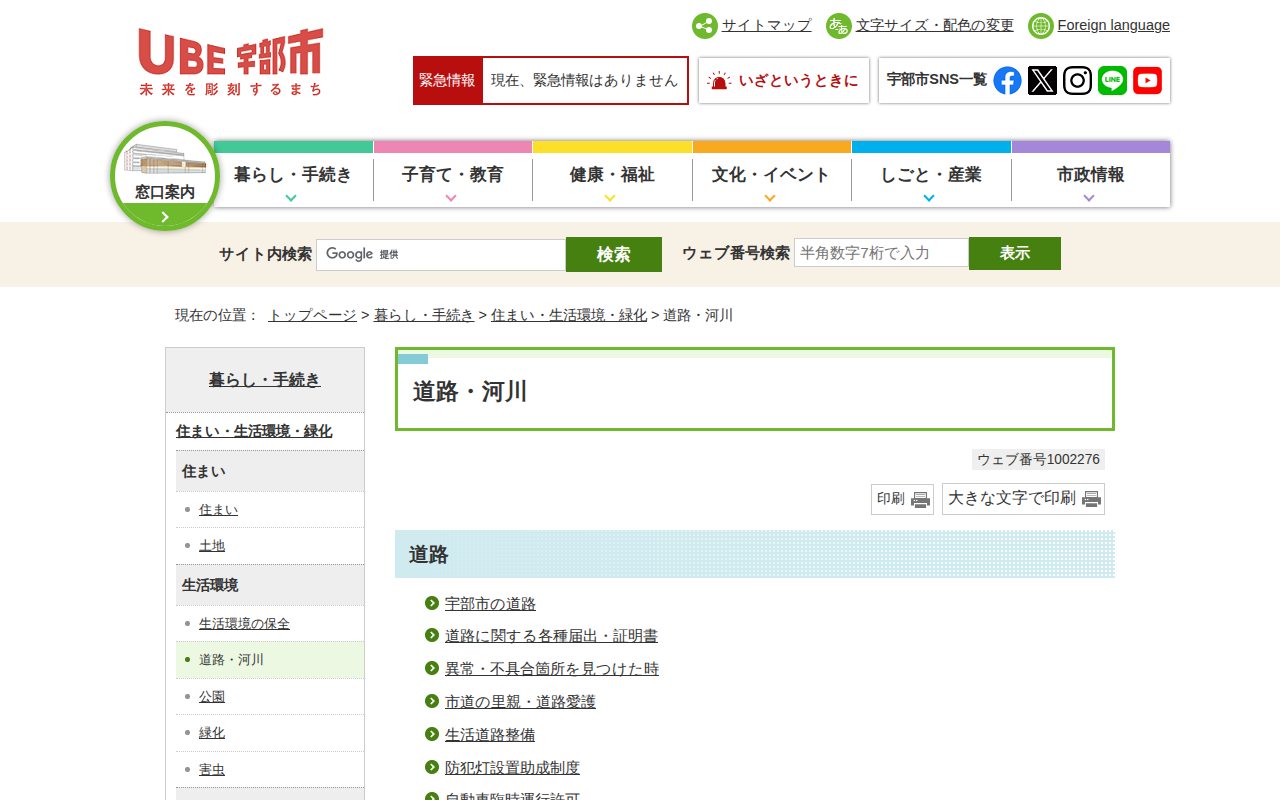Click the 現在、緊急情報はありません notice
Screen dimensions: 1280x800
tap(585, 81)
